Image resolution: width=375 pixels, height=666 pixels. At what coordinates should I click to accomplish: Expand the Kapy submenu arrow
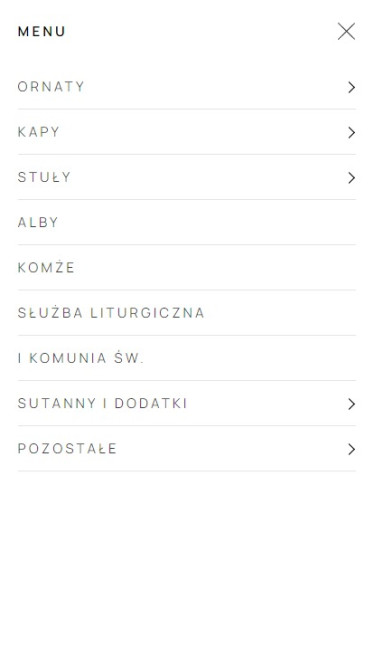(x=351, y=133)
